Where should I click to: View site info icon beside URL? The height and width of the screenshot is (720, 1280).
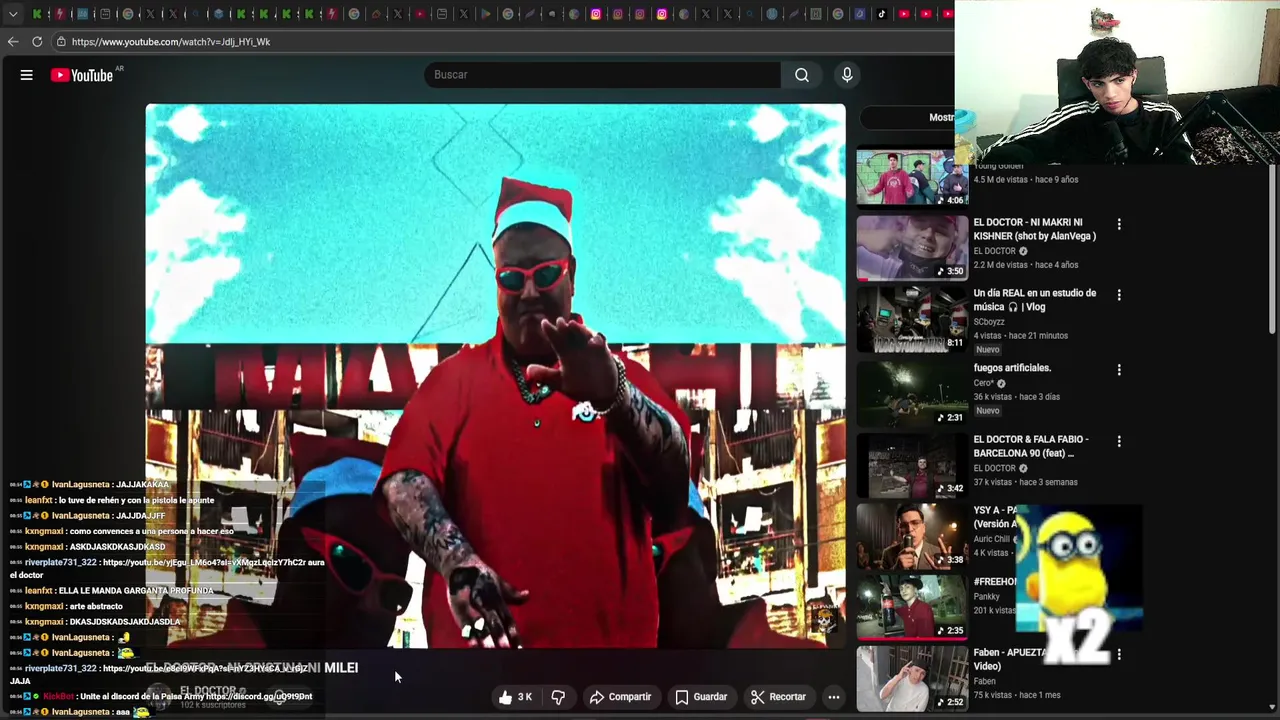[x=61, y=42]
